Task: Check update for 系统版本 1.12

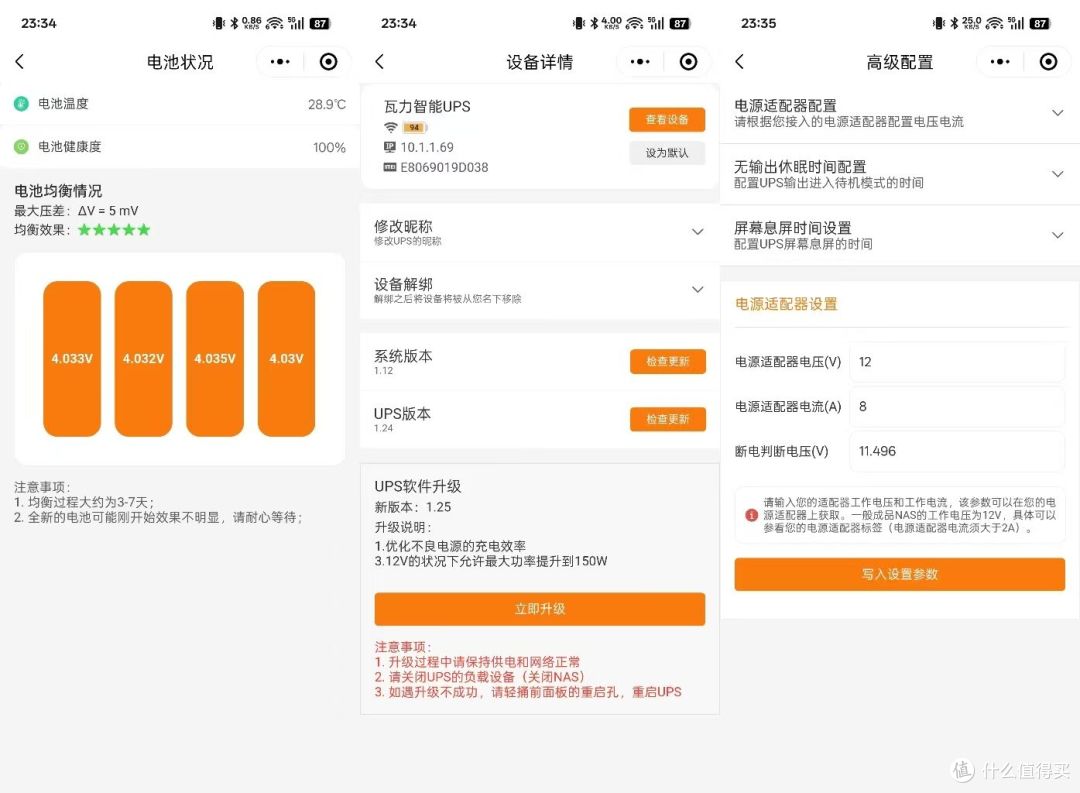Action: (x=667, y=362)
